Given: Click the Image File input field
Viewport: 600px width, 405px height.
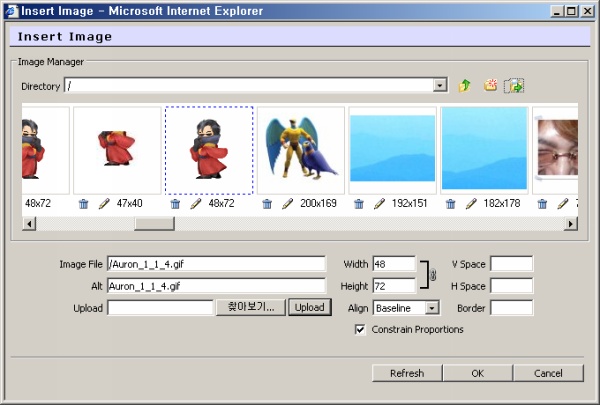Looking at the screenshot, I should [217, 264].
